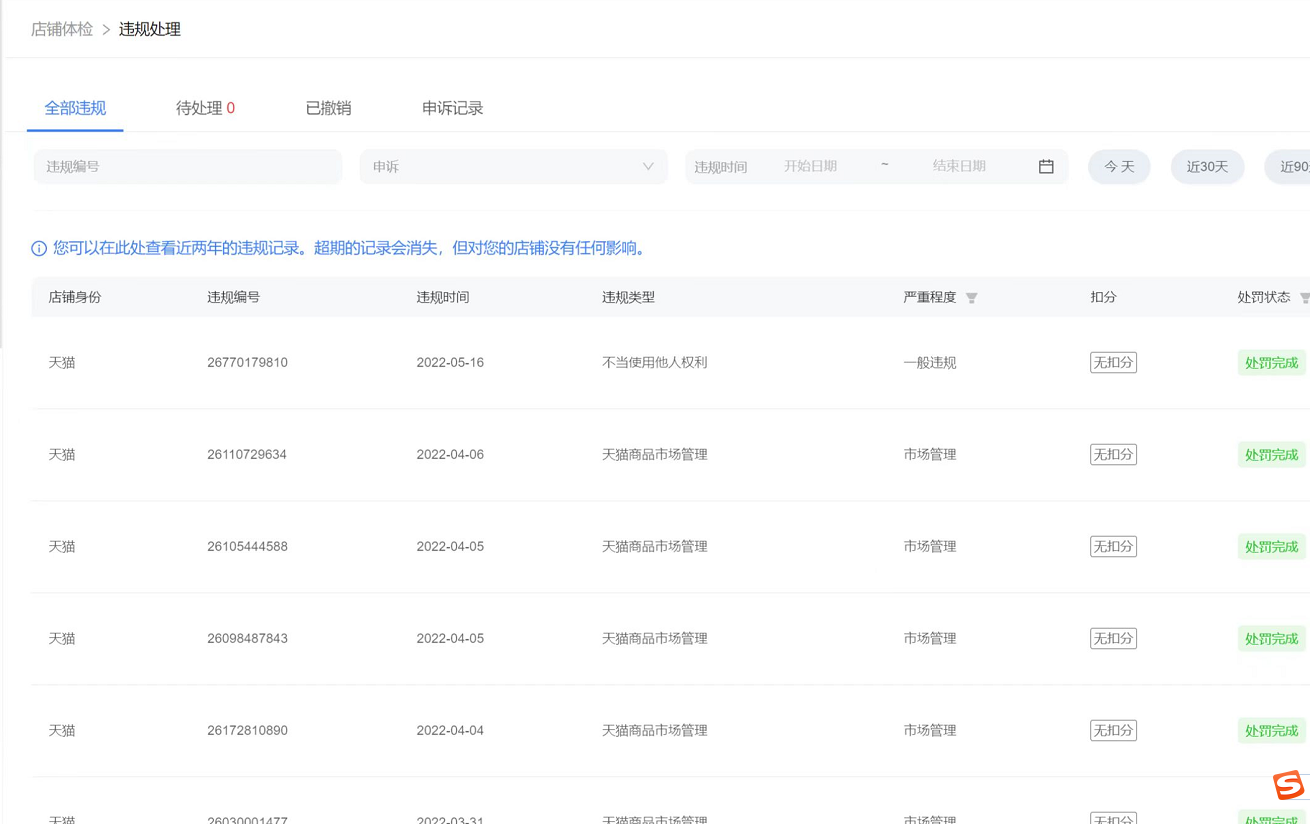Click 市场管理 severity in row 26172810890

930,731
